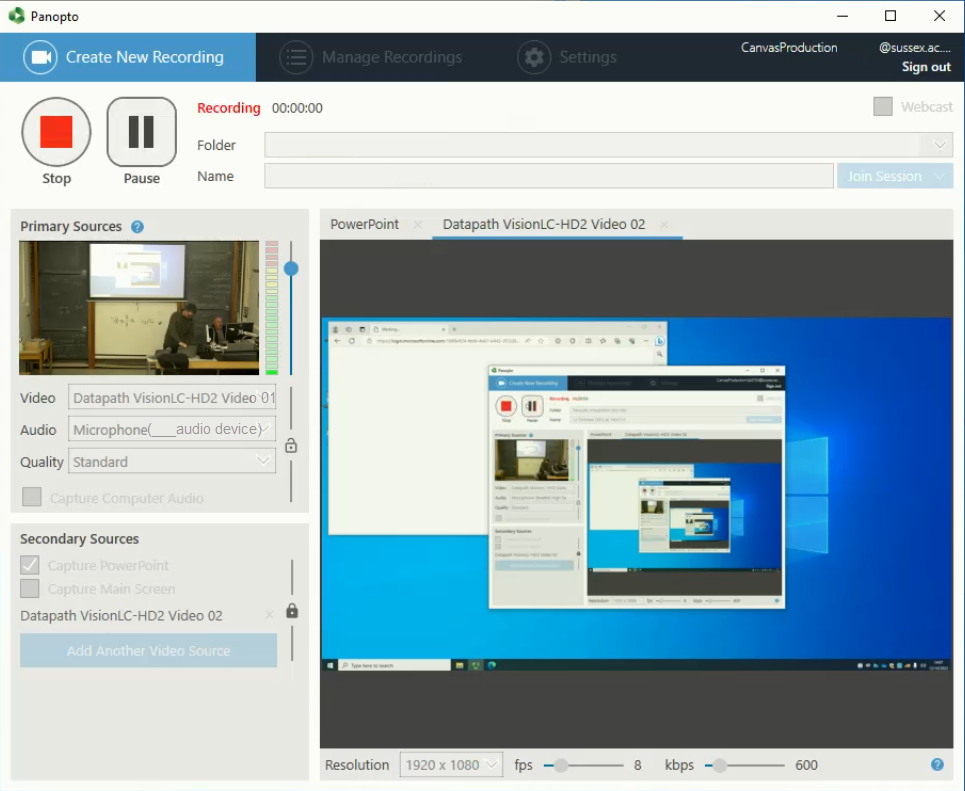The height and width of the screenshot is (791, 965).
Task: Click the secondary source video preview area
Action: 636,494
